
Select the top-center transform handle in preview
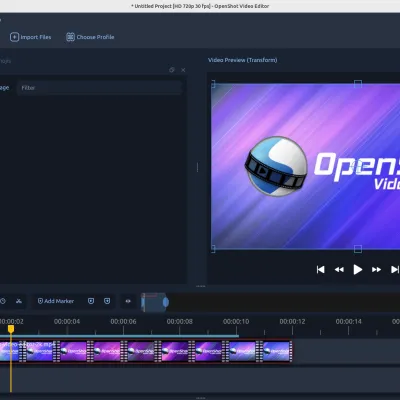coord(358,84)
